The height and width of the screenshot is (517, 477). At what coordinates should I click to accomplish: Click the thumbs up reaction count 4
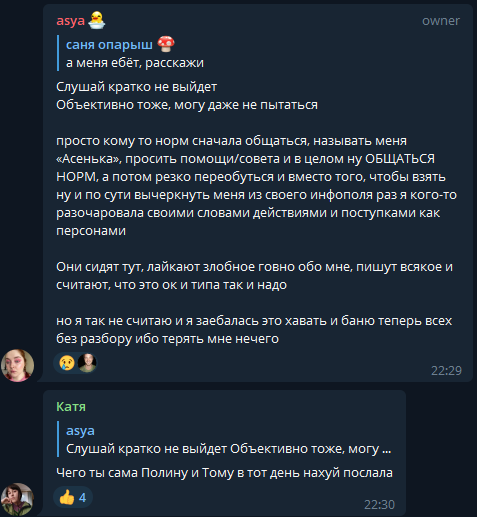point(82,497)
